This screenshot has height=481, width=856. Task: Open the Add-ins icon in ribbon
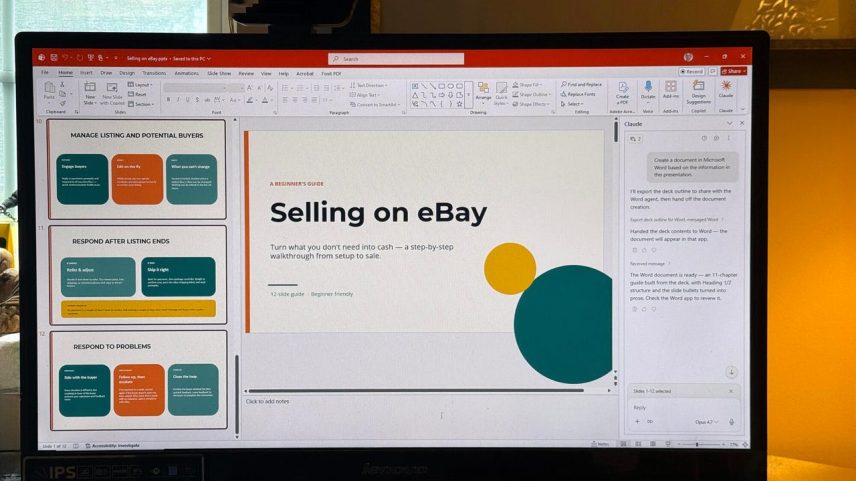point(670,87)
